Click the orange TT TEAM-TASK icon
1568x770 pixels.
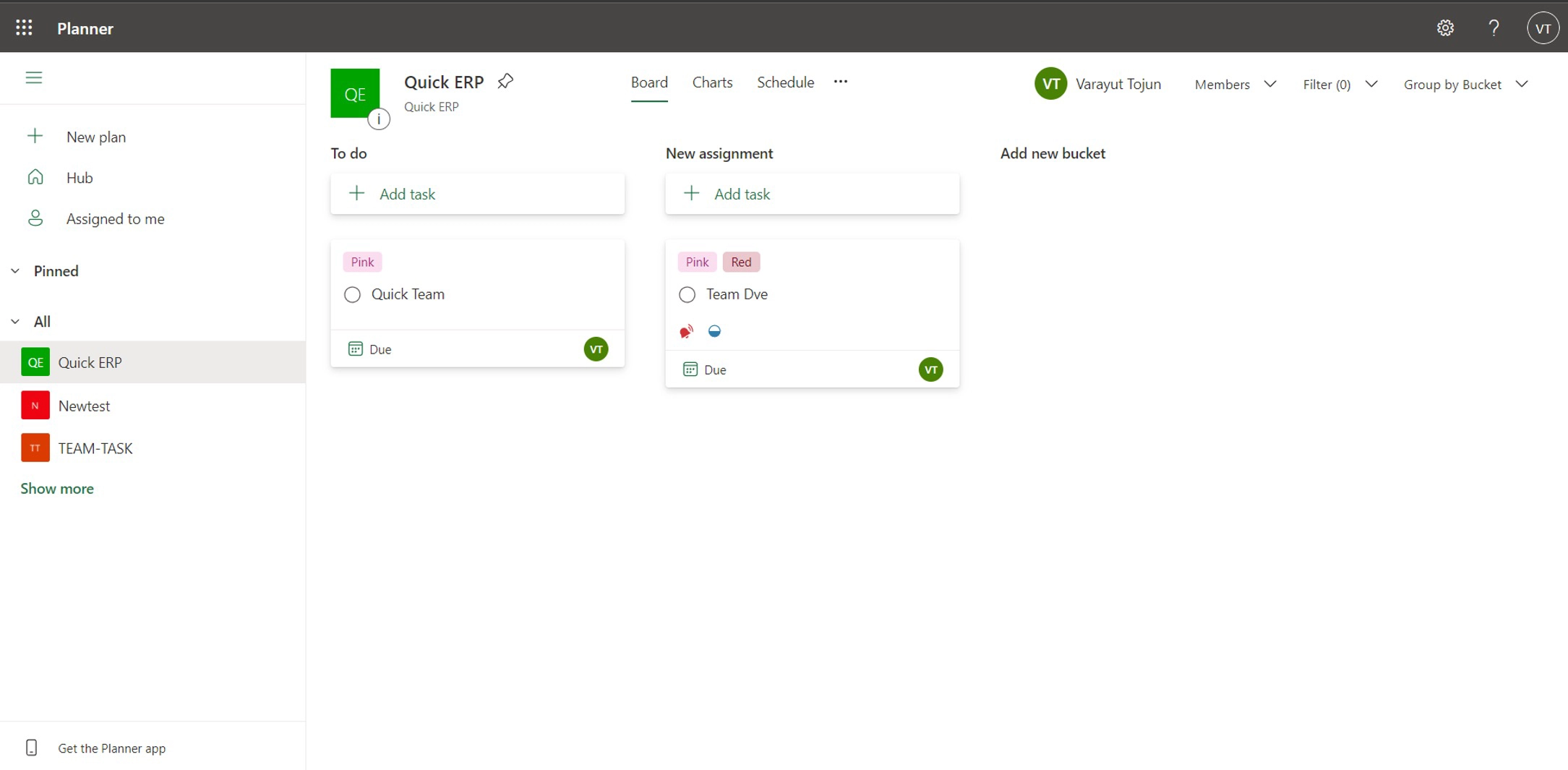pyautogui.click(x=35, y=448)
